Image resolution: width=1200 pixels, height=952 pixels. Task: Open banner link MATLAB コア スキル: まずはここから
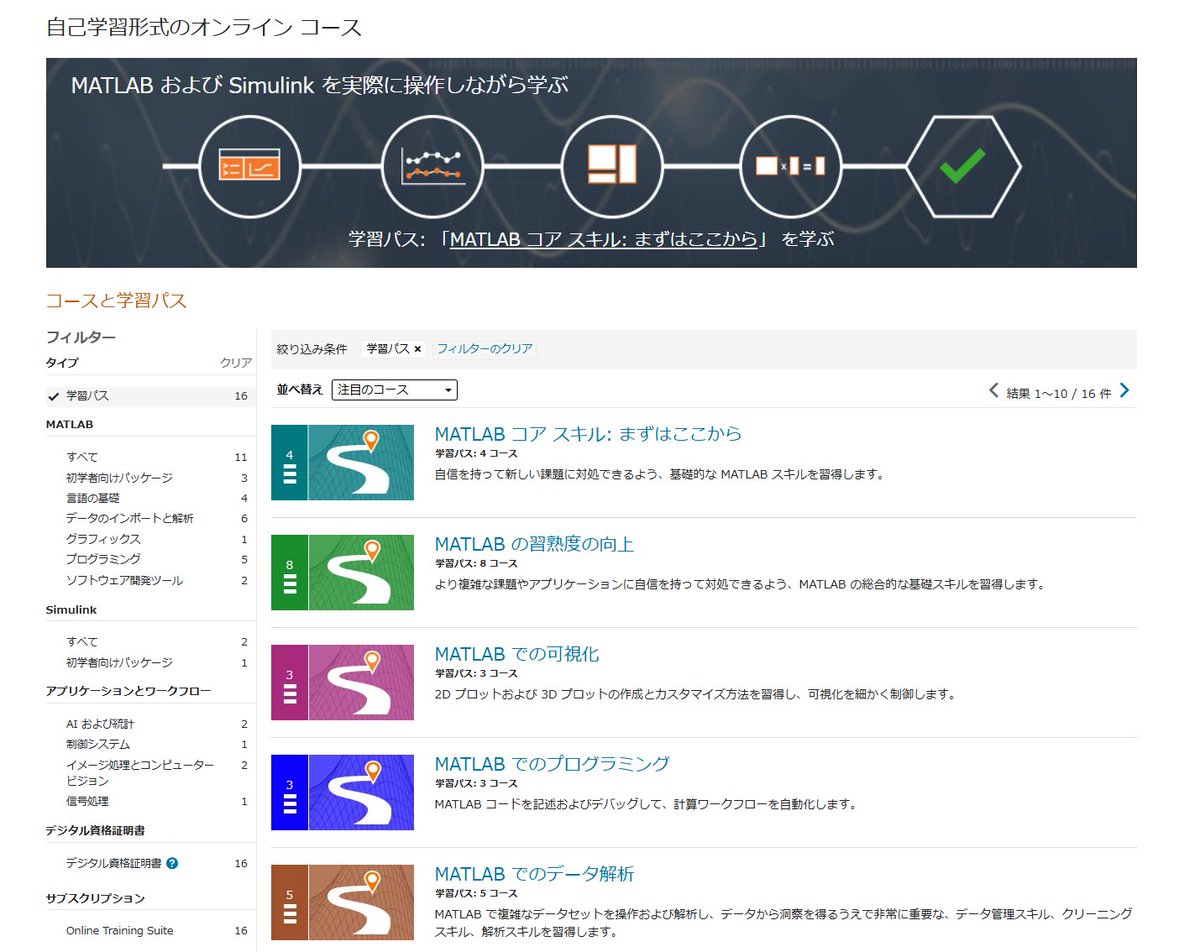pyautogui.click(x=604, y=240)
